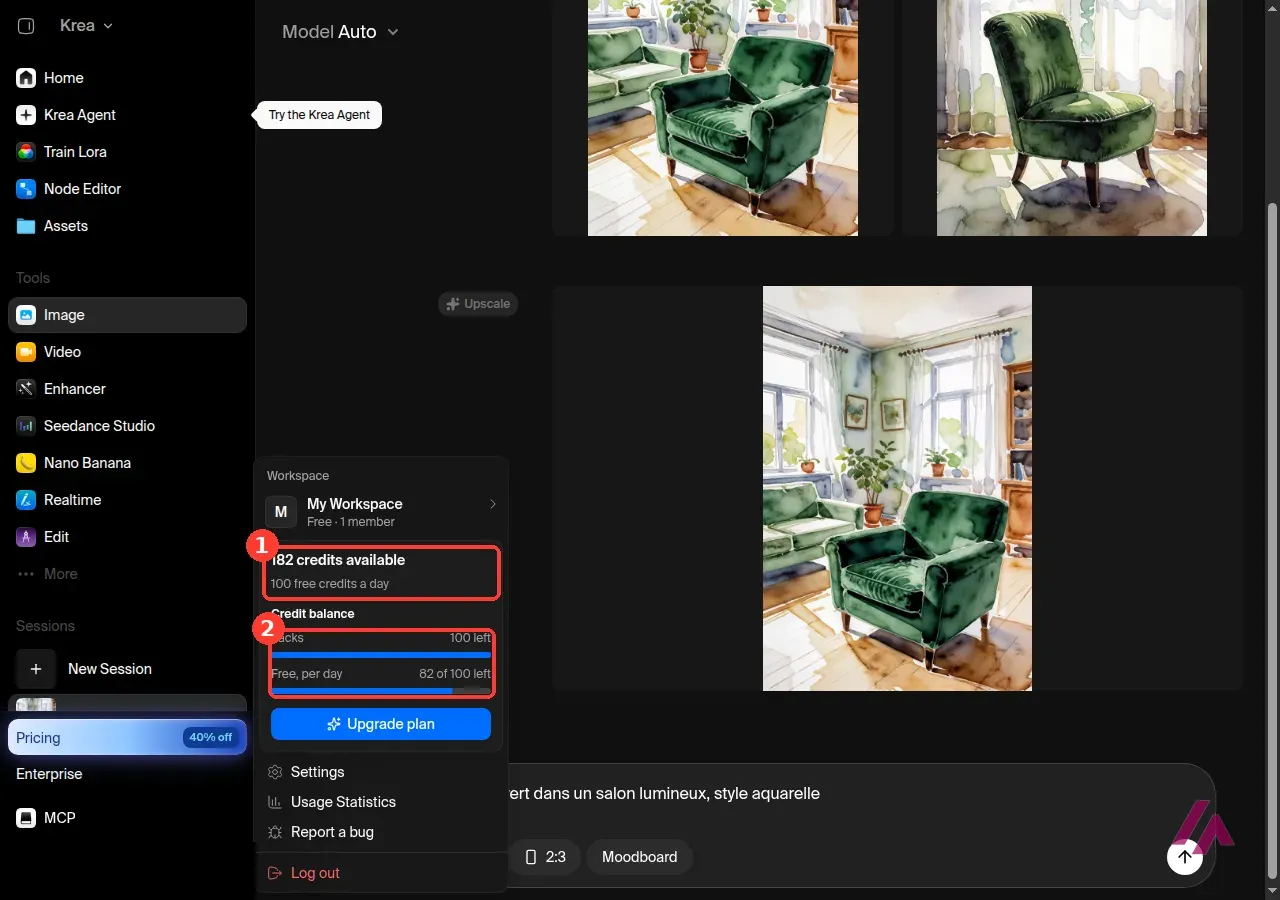
Task: Click the '182 credits available' text
Action: click(338, 560)
